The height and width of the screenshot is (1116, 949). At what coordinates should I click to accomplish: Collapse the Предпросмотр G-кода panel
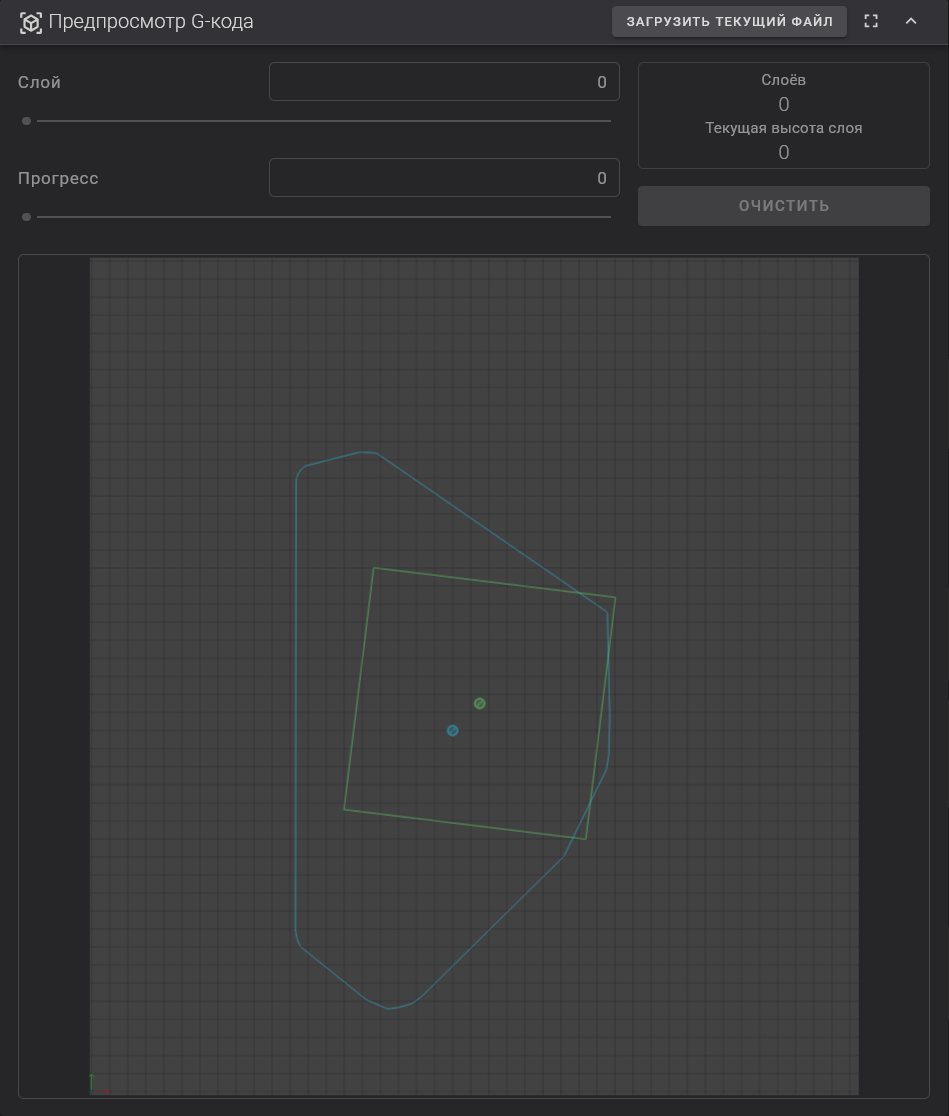911,21
